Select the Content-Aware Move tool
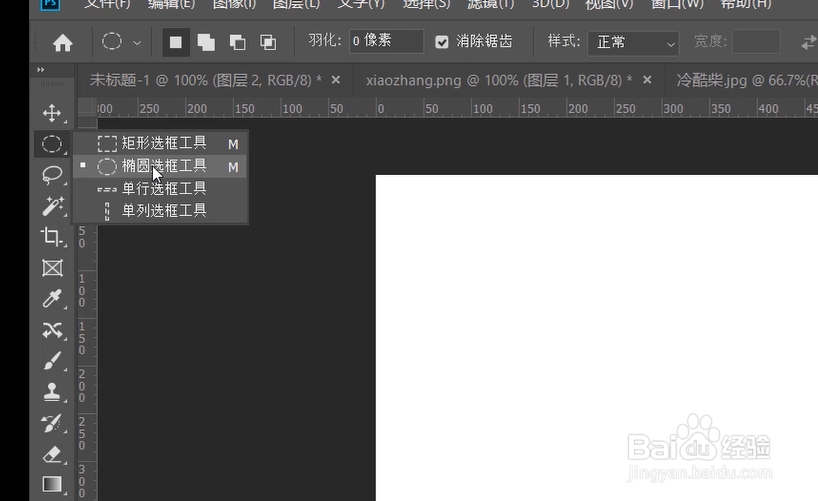The height and width of the screenshot is (501, 818). coord(52,330)
